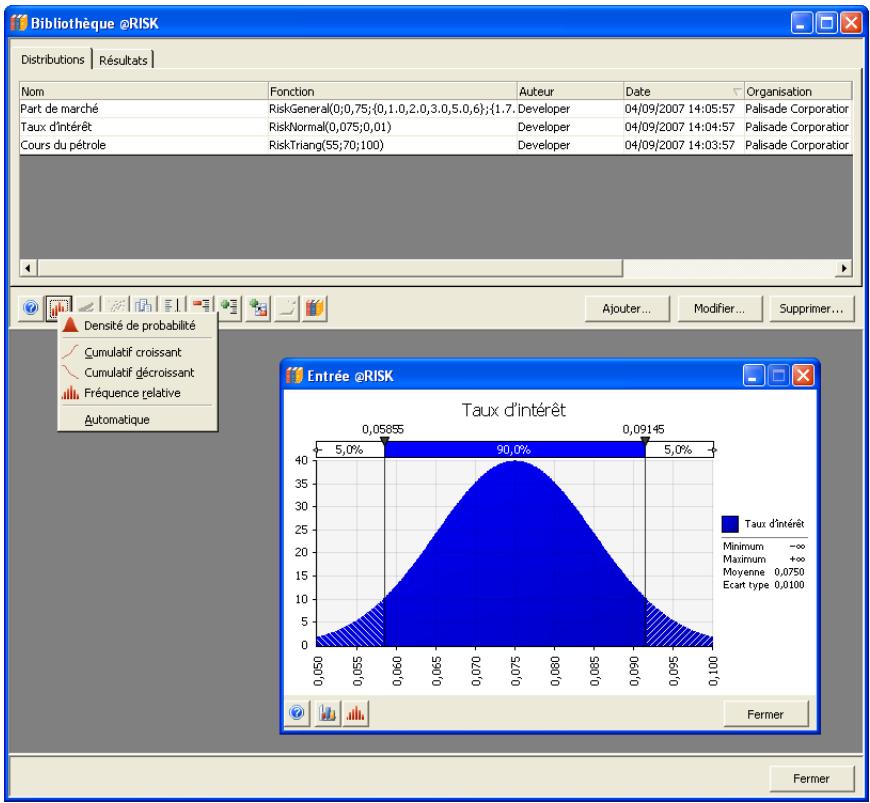Select Densité de probabilité from the menu
Image resolution: width=870 pixels, height=803 pixels.
139,325
